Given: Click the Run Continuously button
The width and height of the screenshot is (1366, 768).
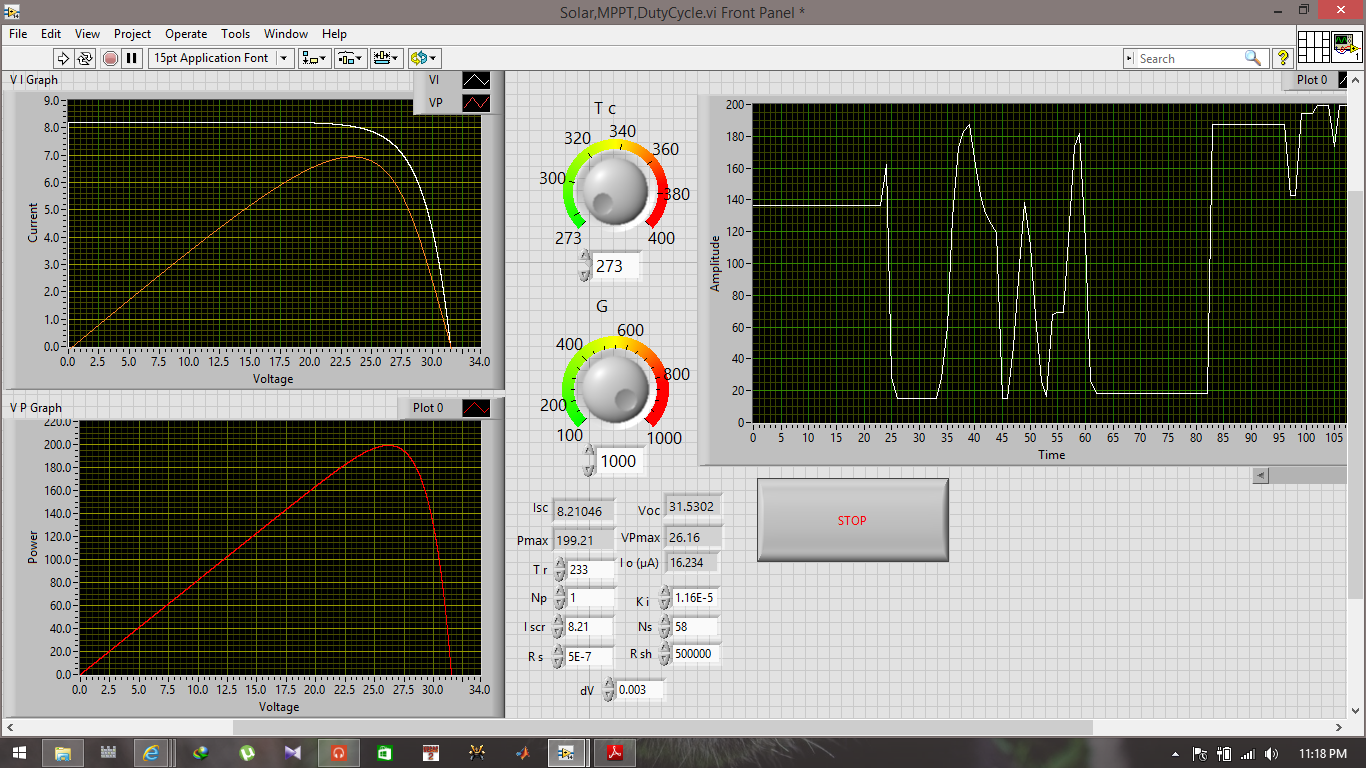Looking at the screenshot, I should pyautogui.click(x=85, y=58).
